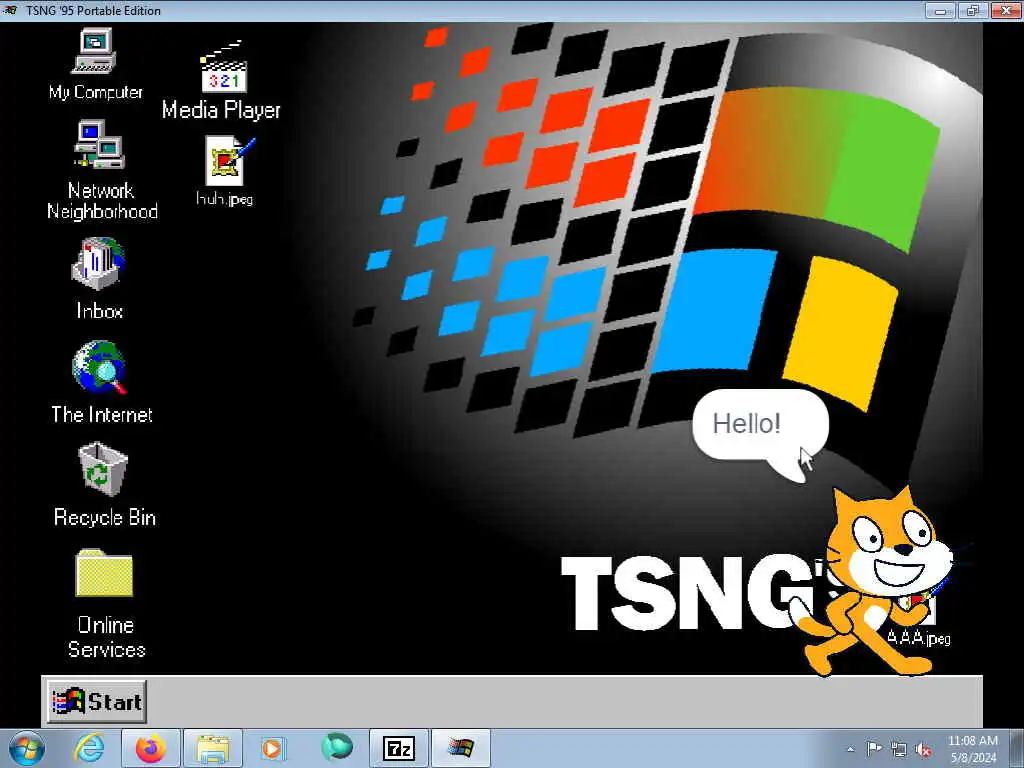Click the muted volume tray icon
Viewport: 1024px width, 768px height.
point(923,749)
